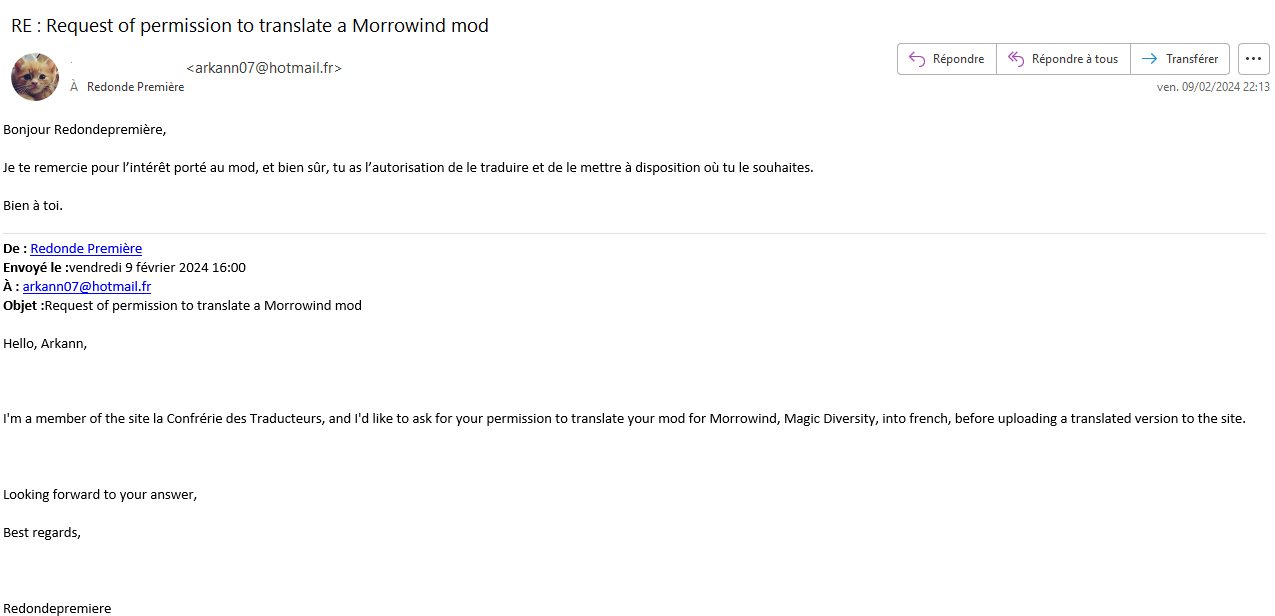Click the timestamp ven. 09/02/2024 22:13
Screen dimensions: 1275x616
tap(1213, 87)
